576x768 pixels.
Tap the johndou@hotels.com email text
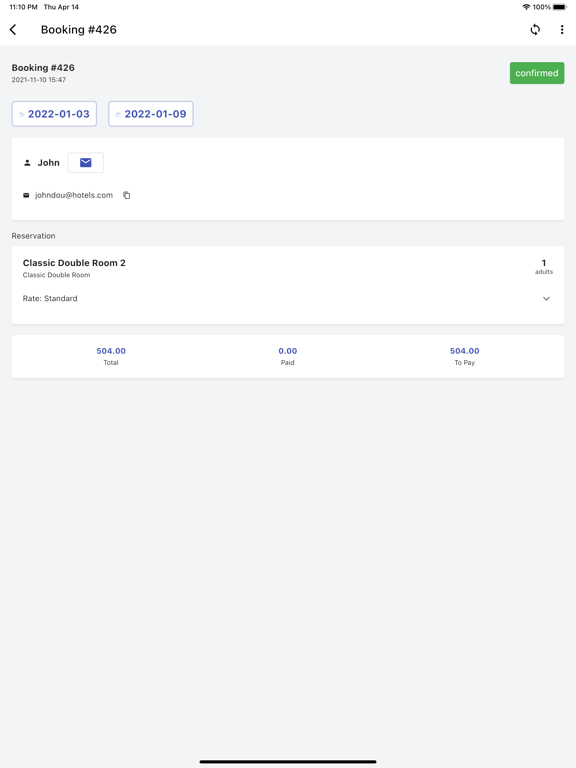coord(74,195)
